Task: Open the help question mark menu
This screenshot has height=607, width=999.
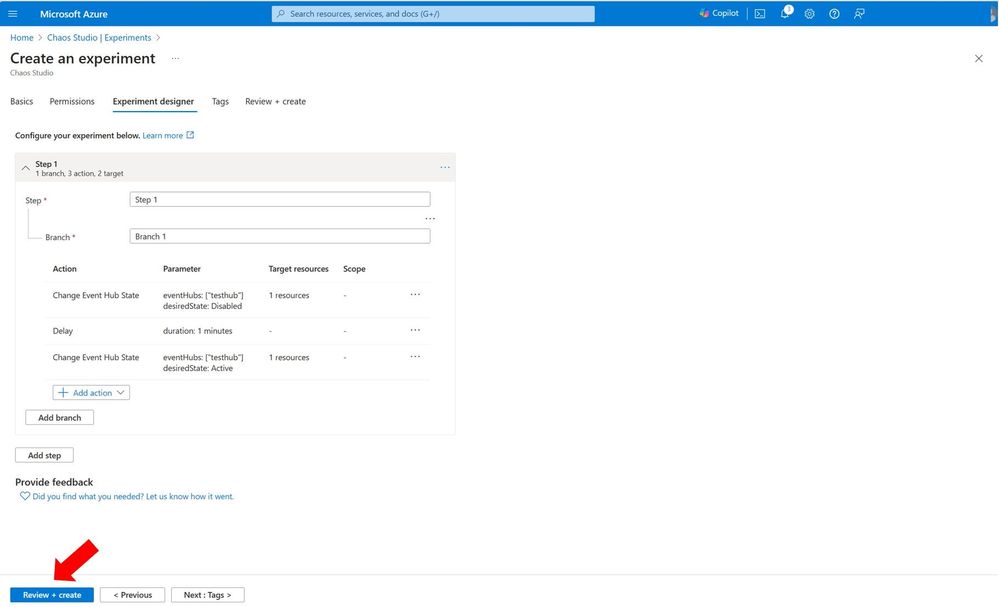Action: [x=834, y=13]
